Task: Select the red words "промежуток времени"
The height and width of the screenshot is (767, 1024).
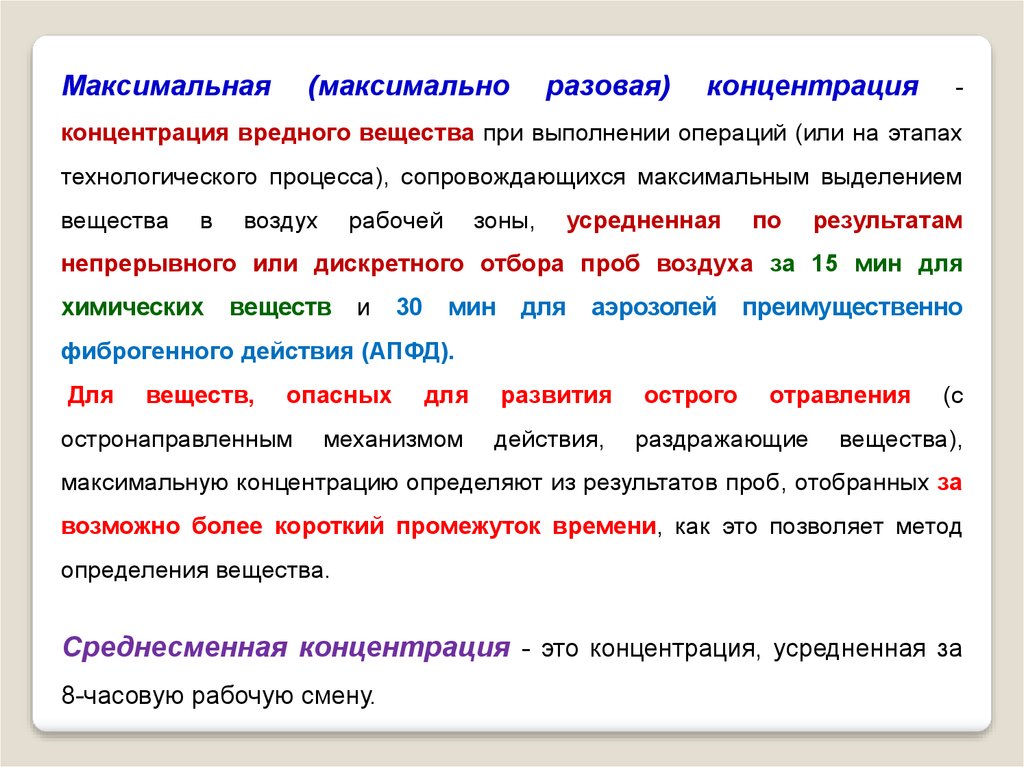Action: tap(526, 527)
